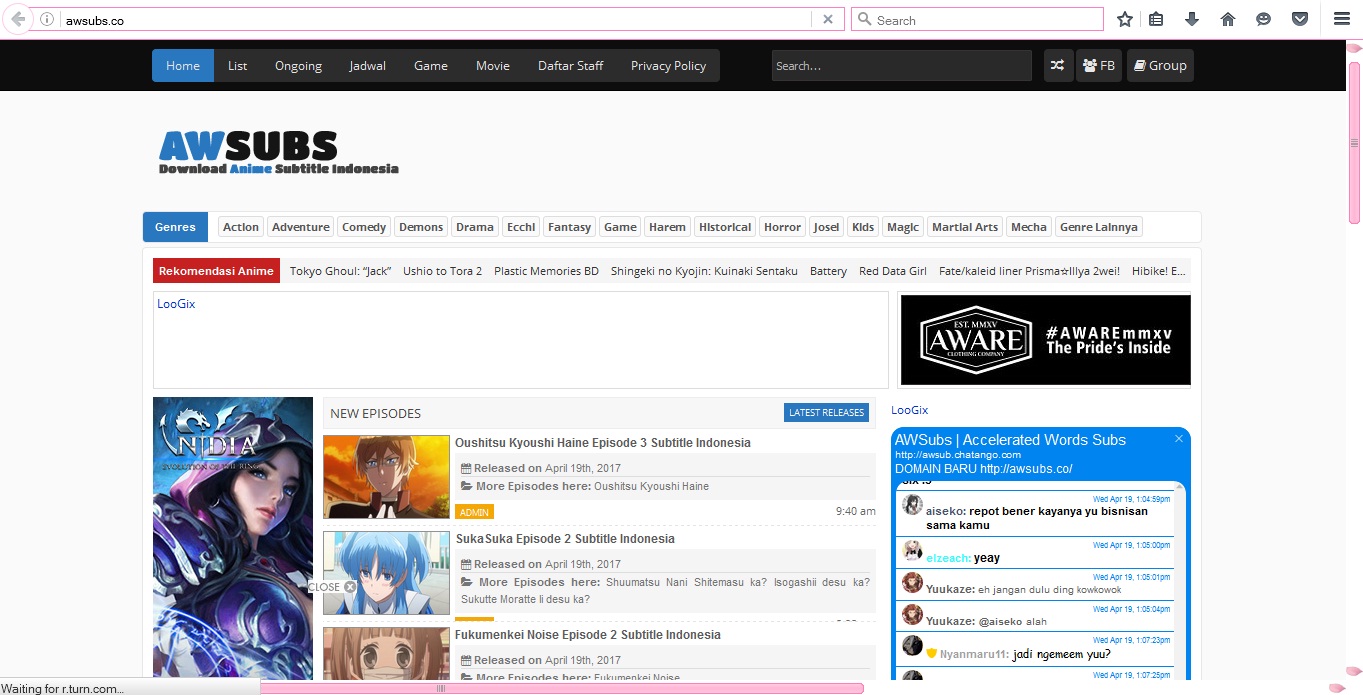Focus the site Search... input field

pyautogui.click(x=901, y=66)
